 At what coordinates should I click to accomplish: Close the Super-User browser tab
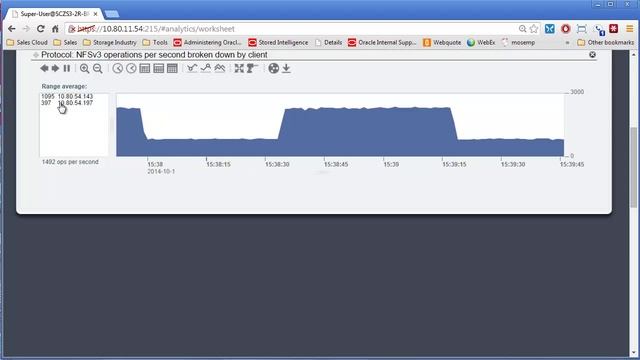96,14
